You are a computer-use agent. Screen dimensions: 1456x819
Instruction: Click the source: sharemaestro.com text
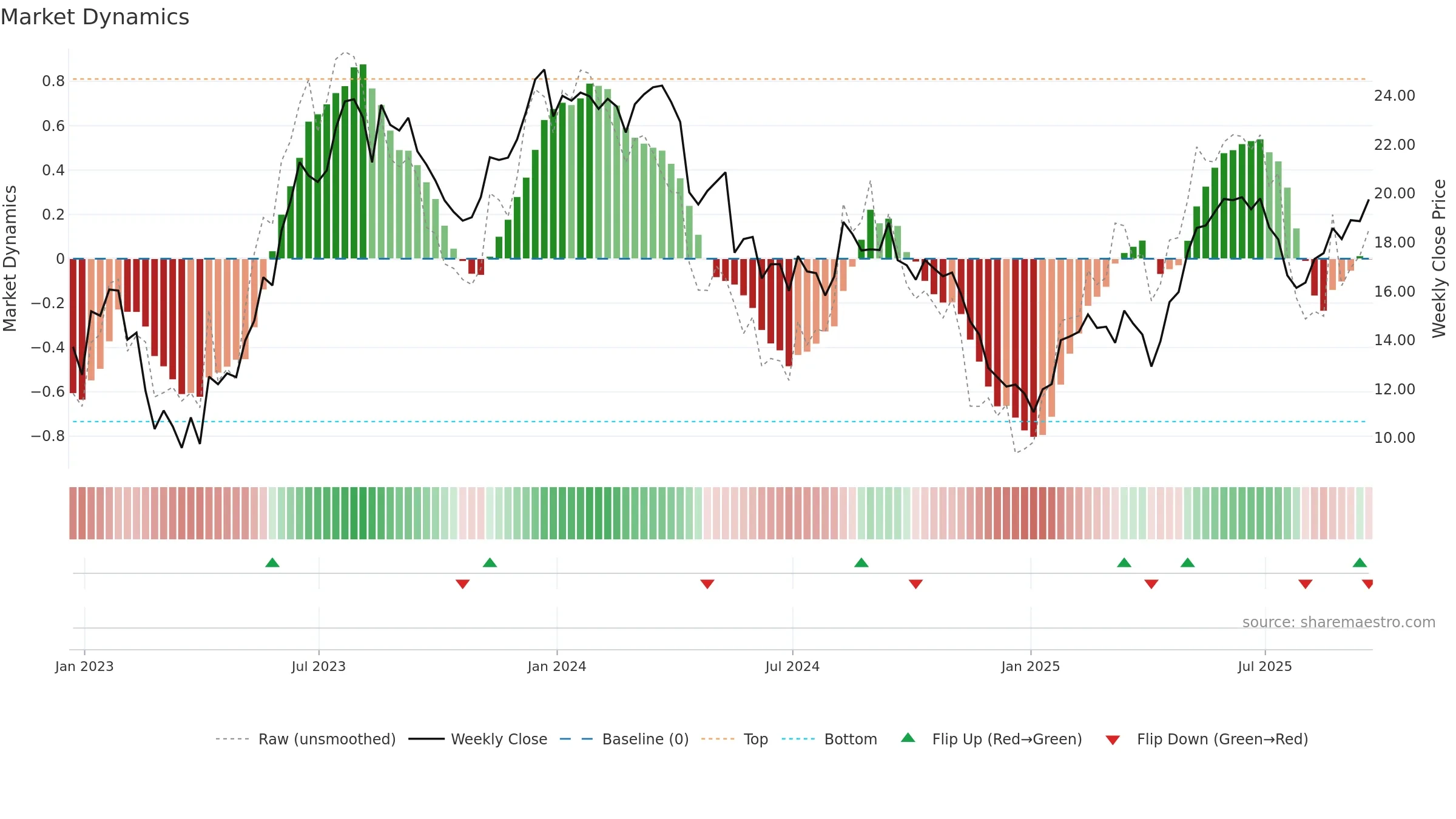pos(1339,622)
